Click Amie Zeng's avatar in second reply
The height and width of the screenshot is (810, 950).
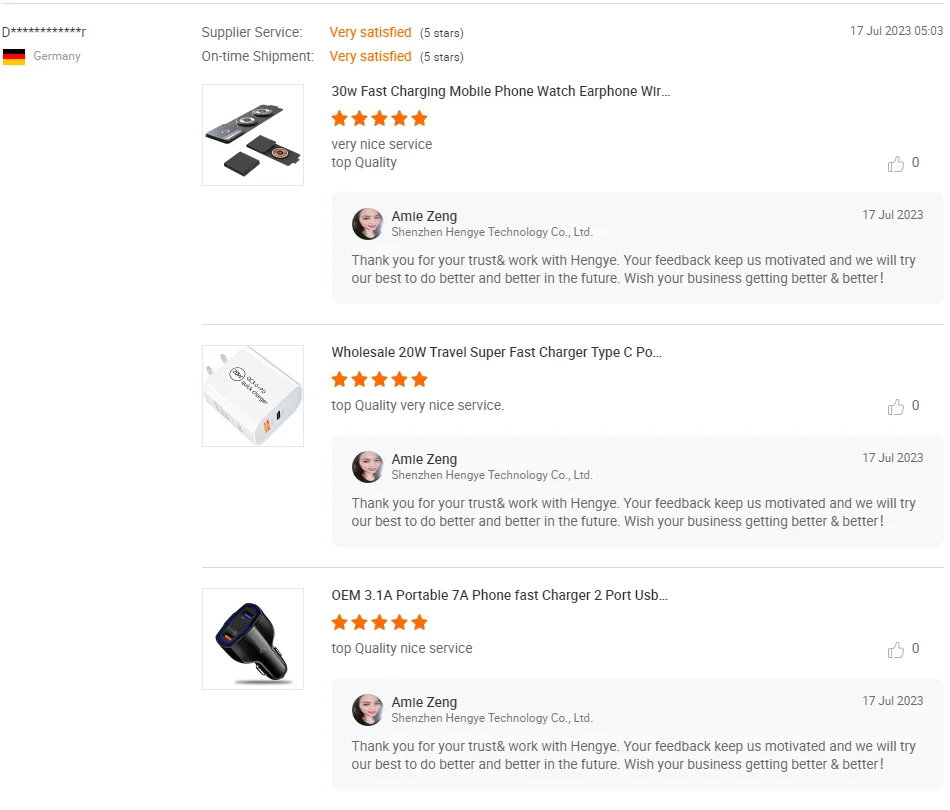point(368,467)
